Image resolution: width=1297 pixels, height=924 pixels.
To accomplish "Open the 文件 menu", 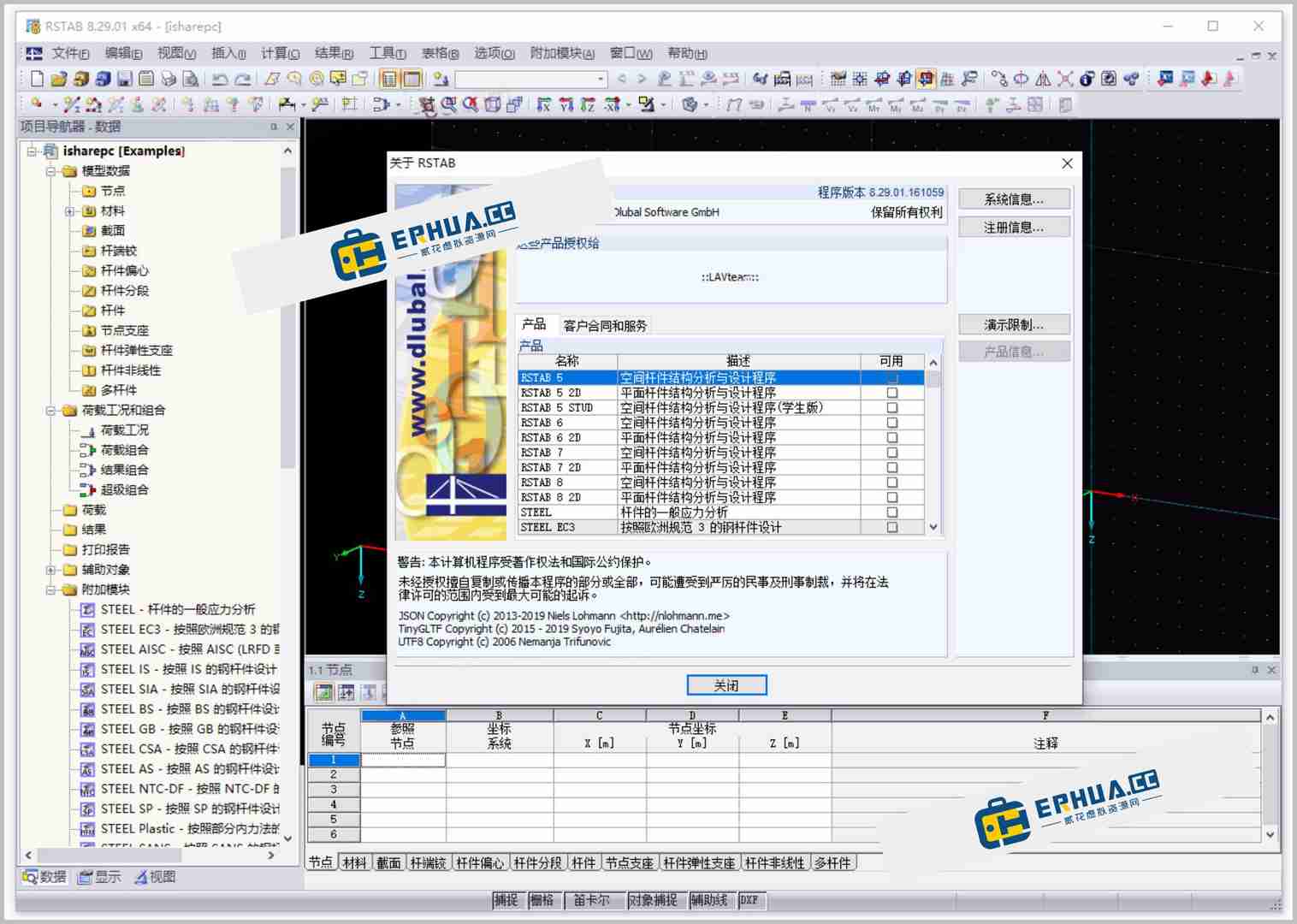I will pos(70,53).
